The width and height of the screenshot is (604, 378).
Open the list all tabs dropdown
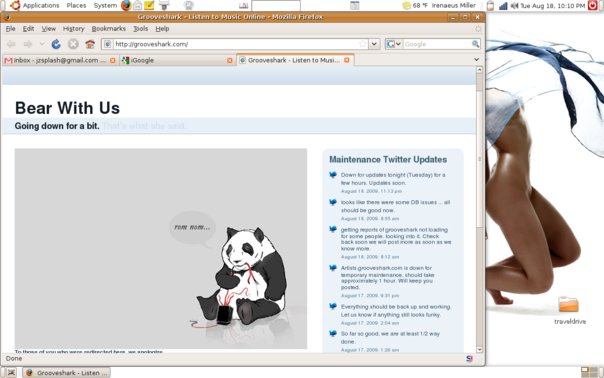(x=476, y=60)
